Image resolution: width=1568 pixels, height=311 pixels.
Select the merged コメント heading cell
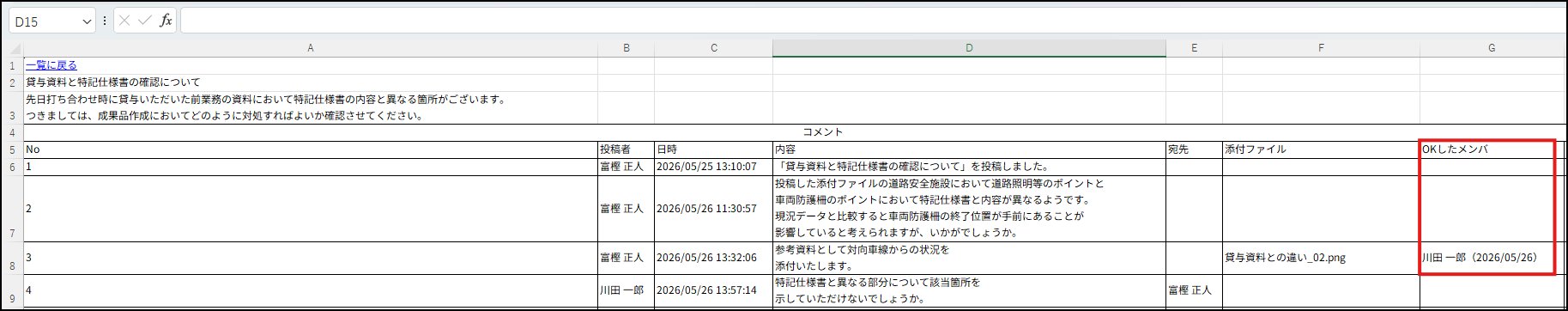794,132
